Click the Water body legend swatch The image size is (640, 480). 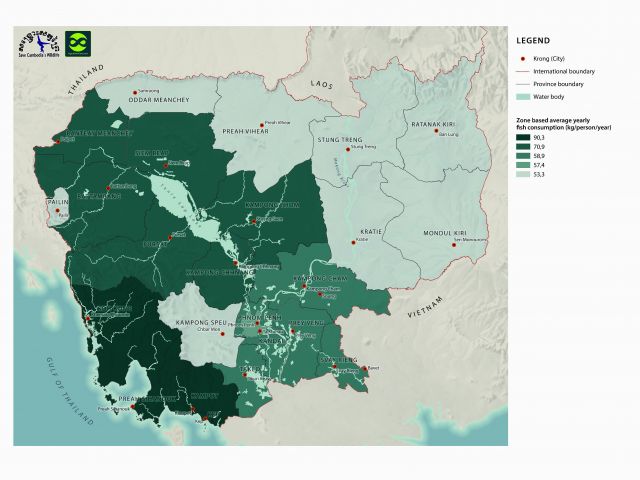[524, 97]
